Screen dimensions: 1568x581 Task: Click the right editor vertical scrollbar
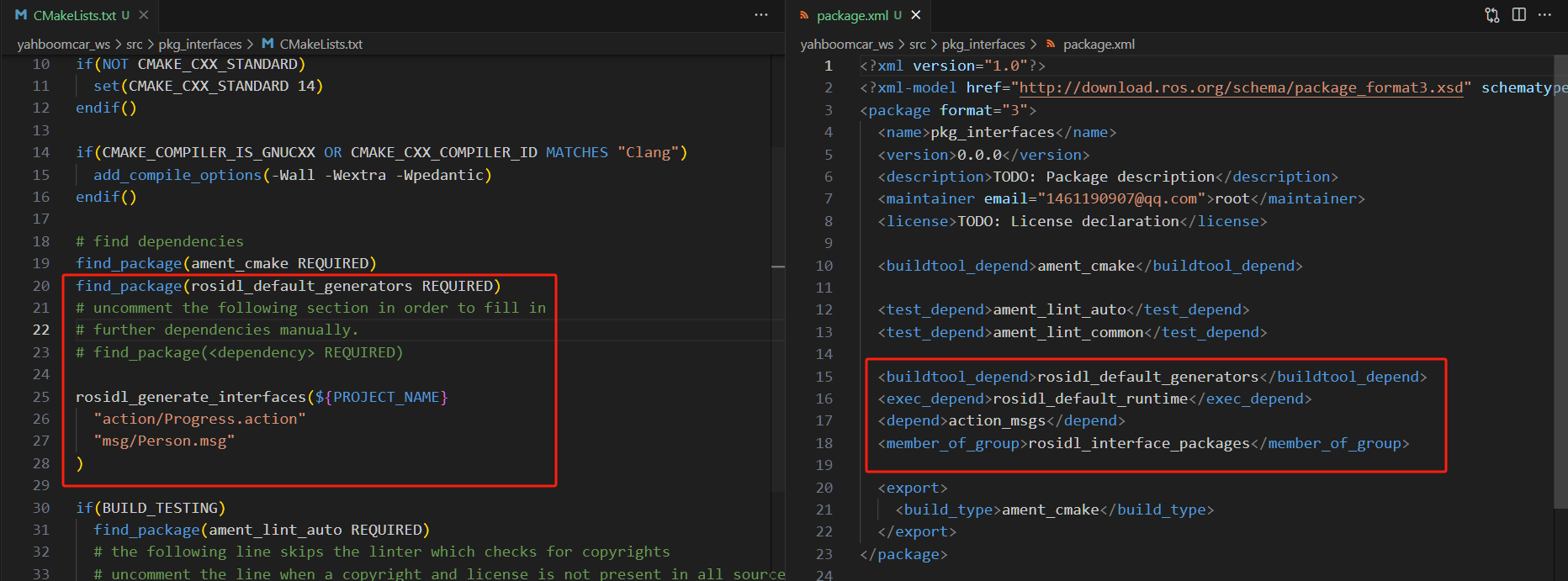tap(1560, 252)
